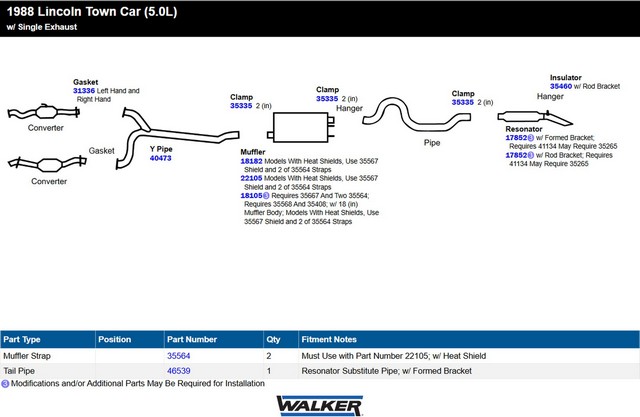This screenshot has width=640, height=417.
Task: Click the Hanger label near the muffler
Action: (x=349, y=108)
